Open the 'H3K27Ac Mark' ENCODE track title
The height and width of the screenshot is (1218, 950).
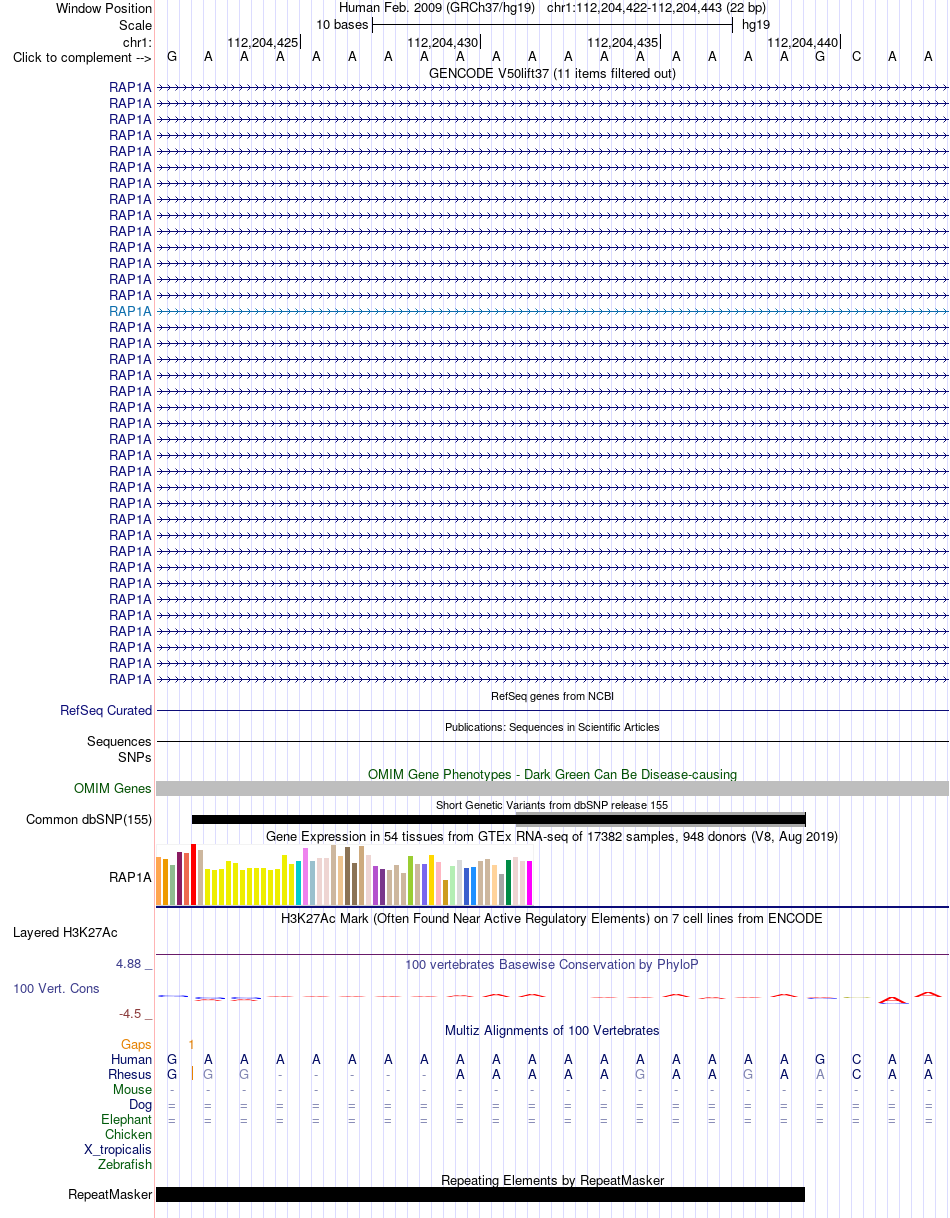point(552,918)
